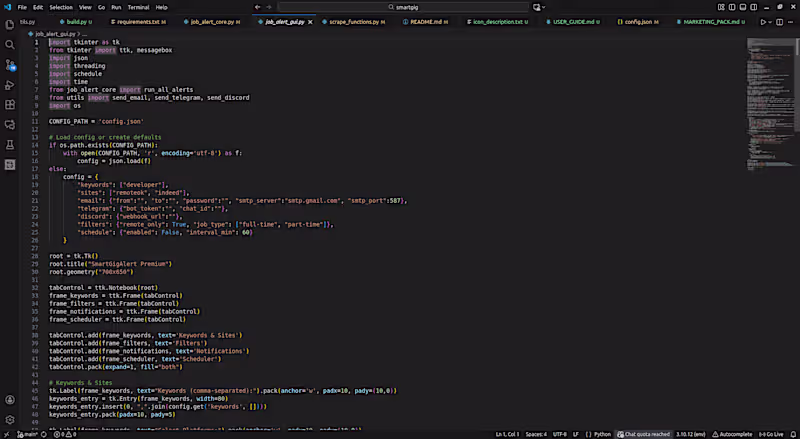800x439 pixels.
Task: Open the Search view in activity bar
Action: pyautogui.click(x=10, y=44)
